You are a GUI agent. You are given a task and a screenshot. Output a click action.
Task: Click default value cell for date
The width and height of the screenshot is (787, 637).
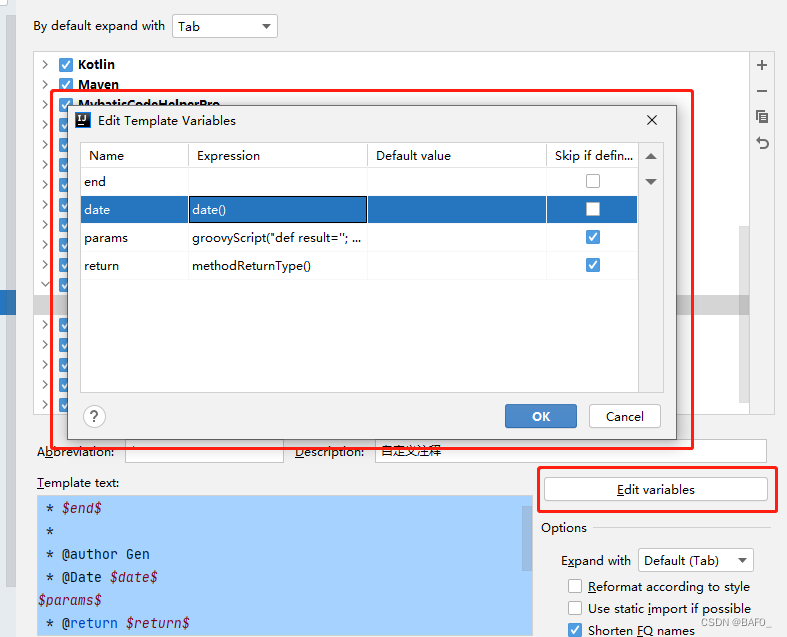pos(457,209)
